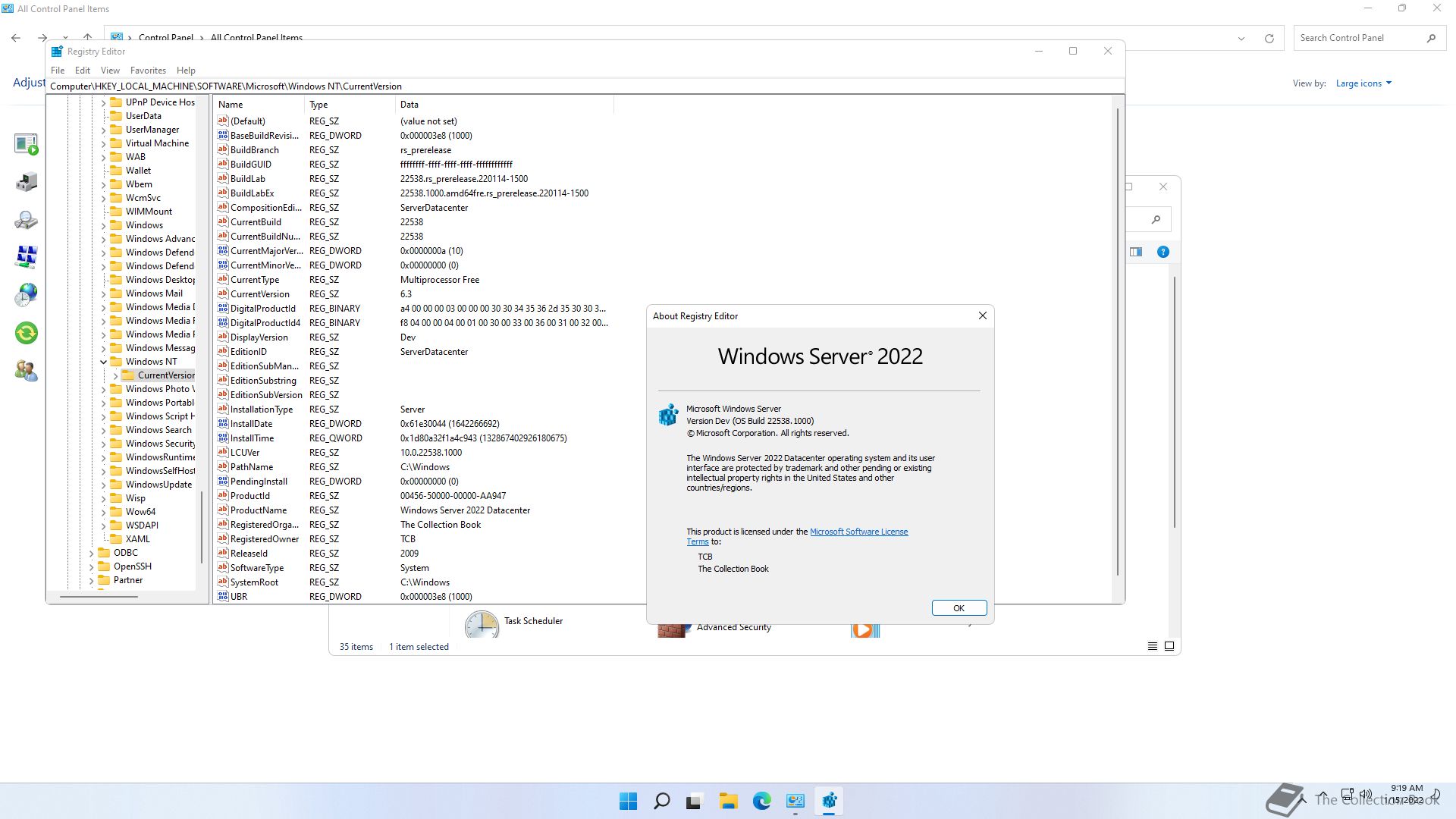The height and width of the screenshot is (819, 1456).
Task: Click the Task Scheduler clock icon
Action: pos(482,624)
